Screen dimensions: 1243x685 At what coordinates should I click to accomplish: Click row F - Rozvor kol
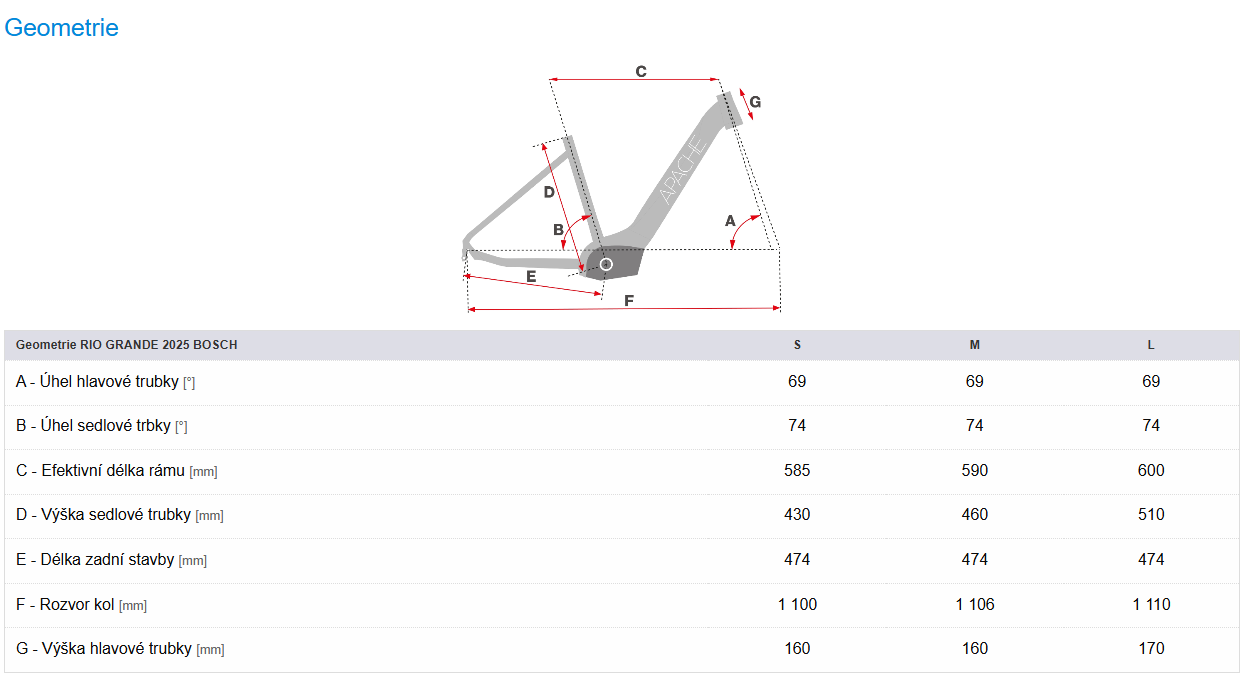(x=622, y=604)
